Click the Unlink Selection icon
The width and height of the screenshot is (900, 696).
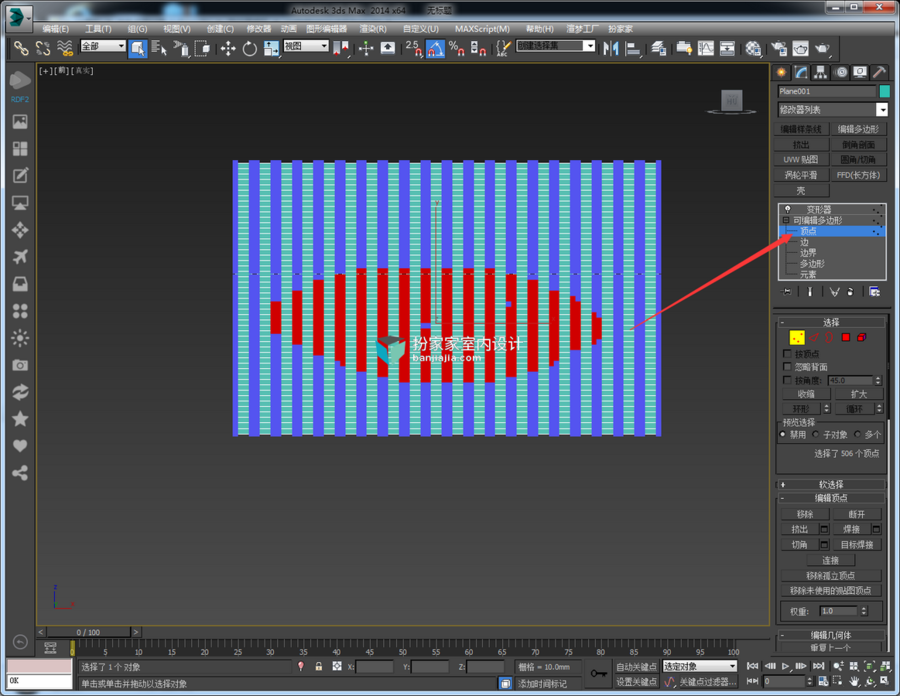click(43, 48)
